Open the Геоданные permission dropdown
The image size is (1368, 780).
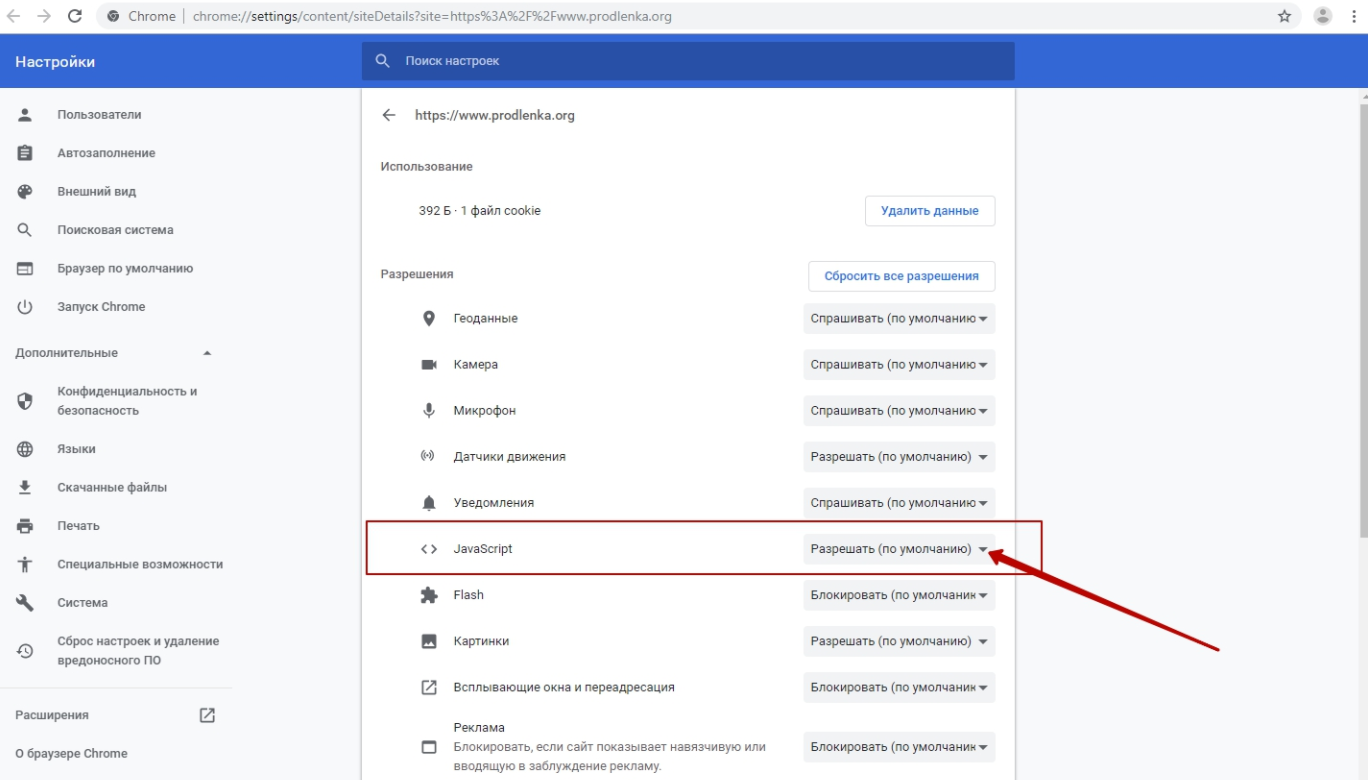tap(899, 318)
